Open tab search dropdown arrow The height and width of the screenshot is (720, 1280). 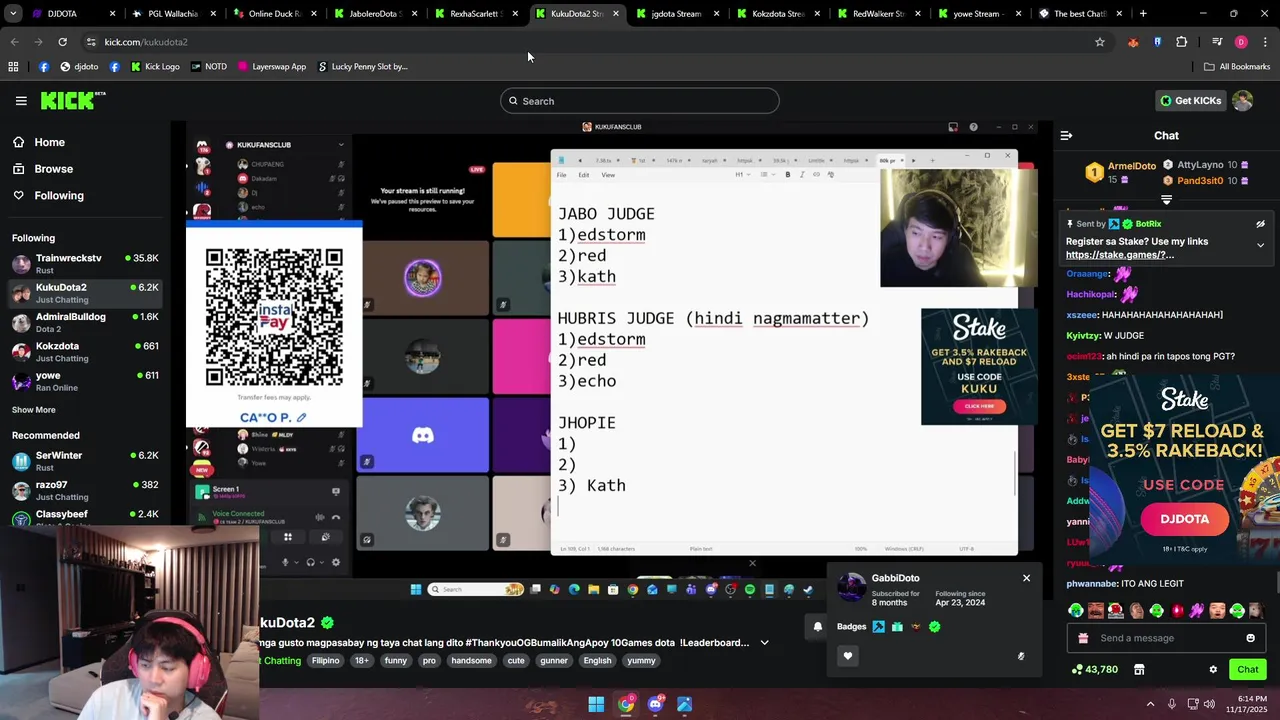13,14
